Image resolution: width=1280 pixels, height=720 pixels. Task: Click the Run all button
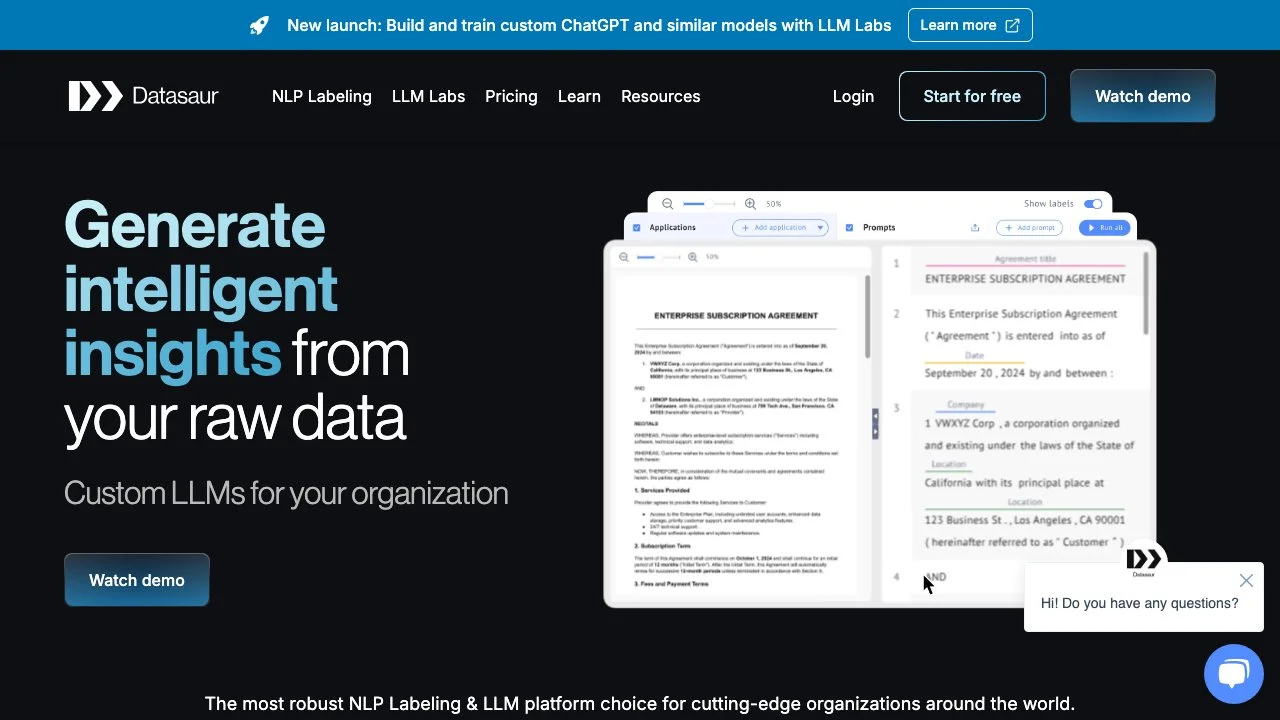coord(1105,227)
